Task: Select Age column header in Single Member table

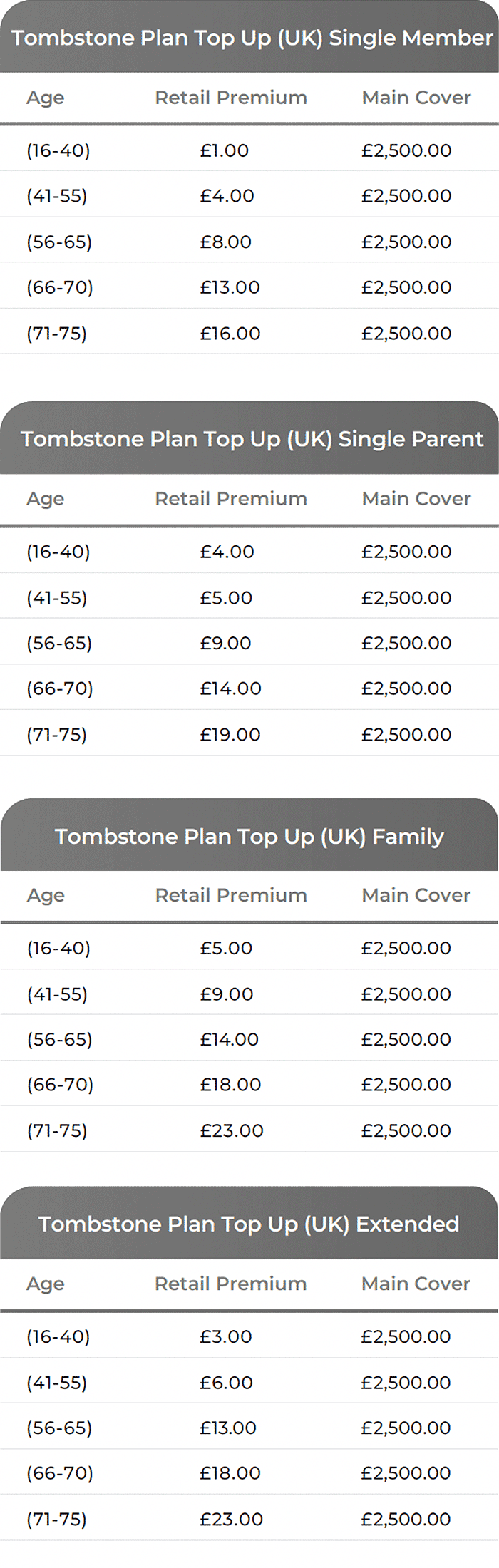Action: (x=45, y=98)
